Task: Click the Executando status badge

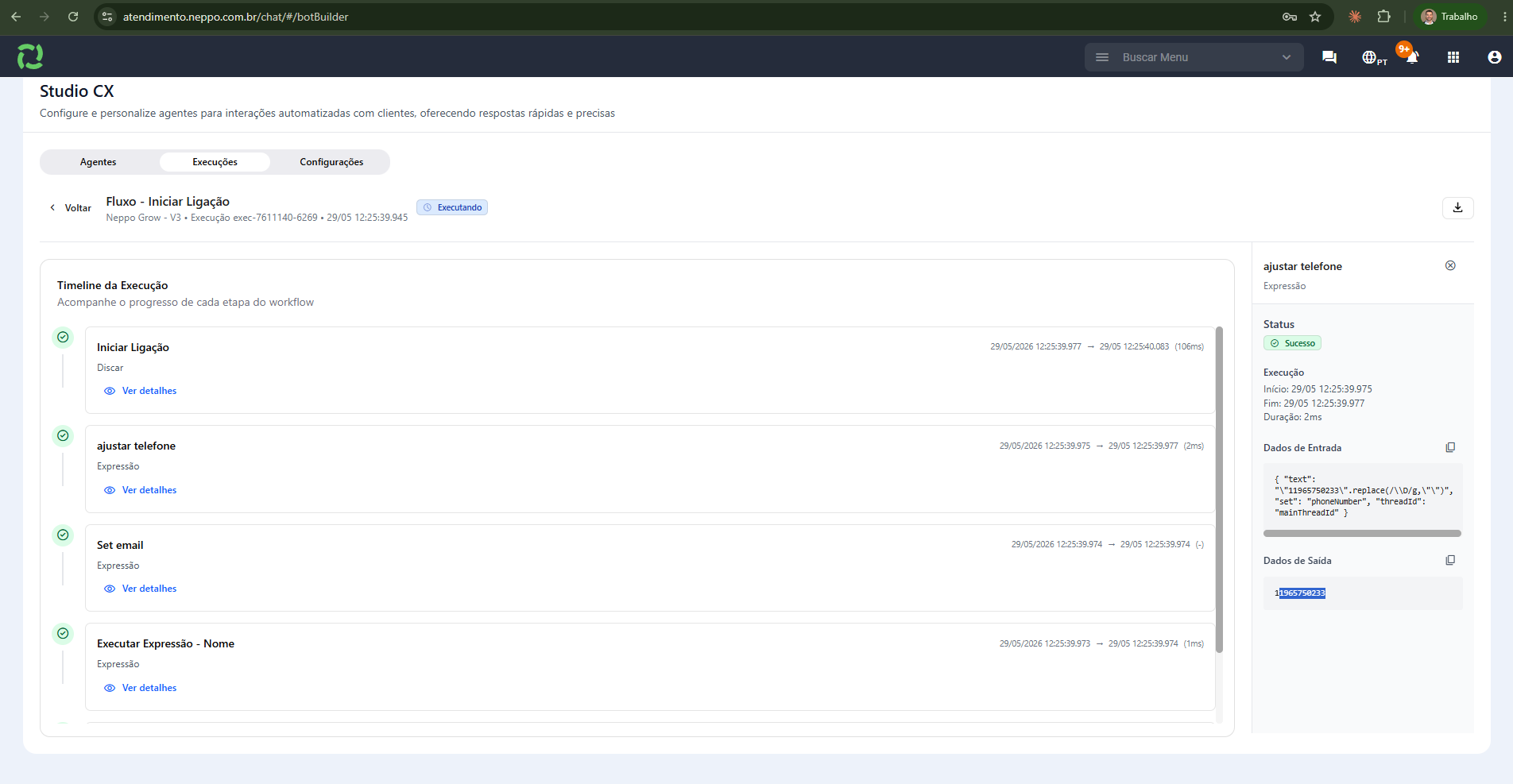Action: tap(452, 207)
